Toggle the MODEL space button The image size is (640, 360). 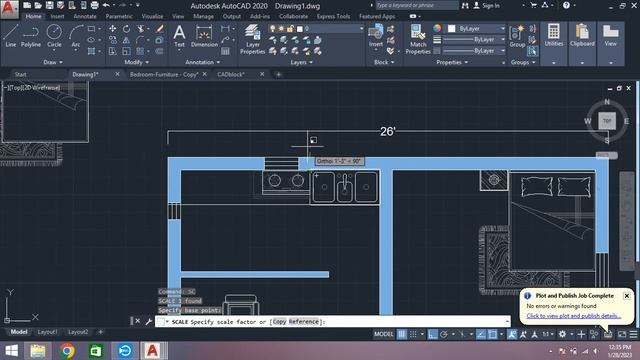384,334
